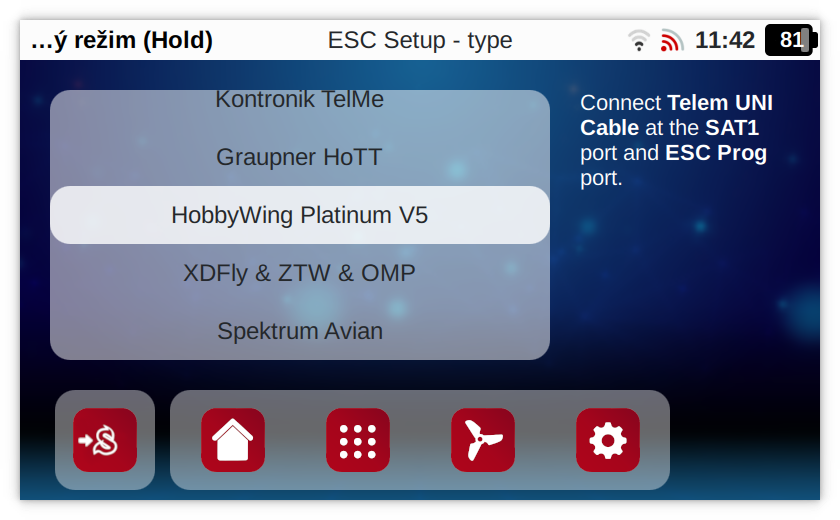Screen dimensions: 840x520
Task: Go to the Home screen icon
Action: (233, 440)
